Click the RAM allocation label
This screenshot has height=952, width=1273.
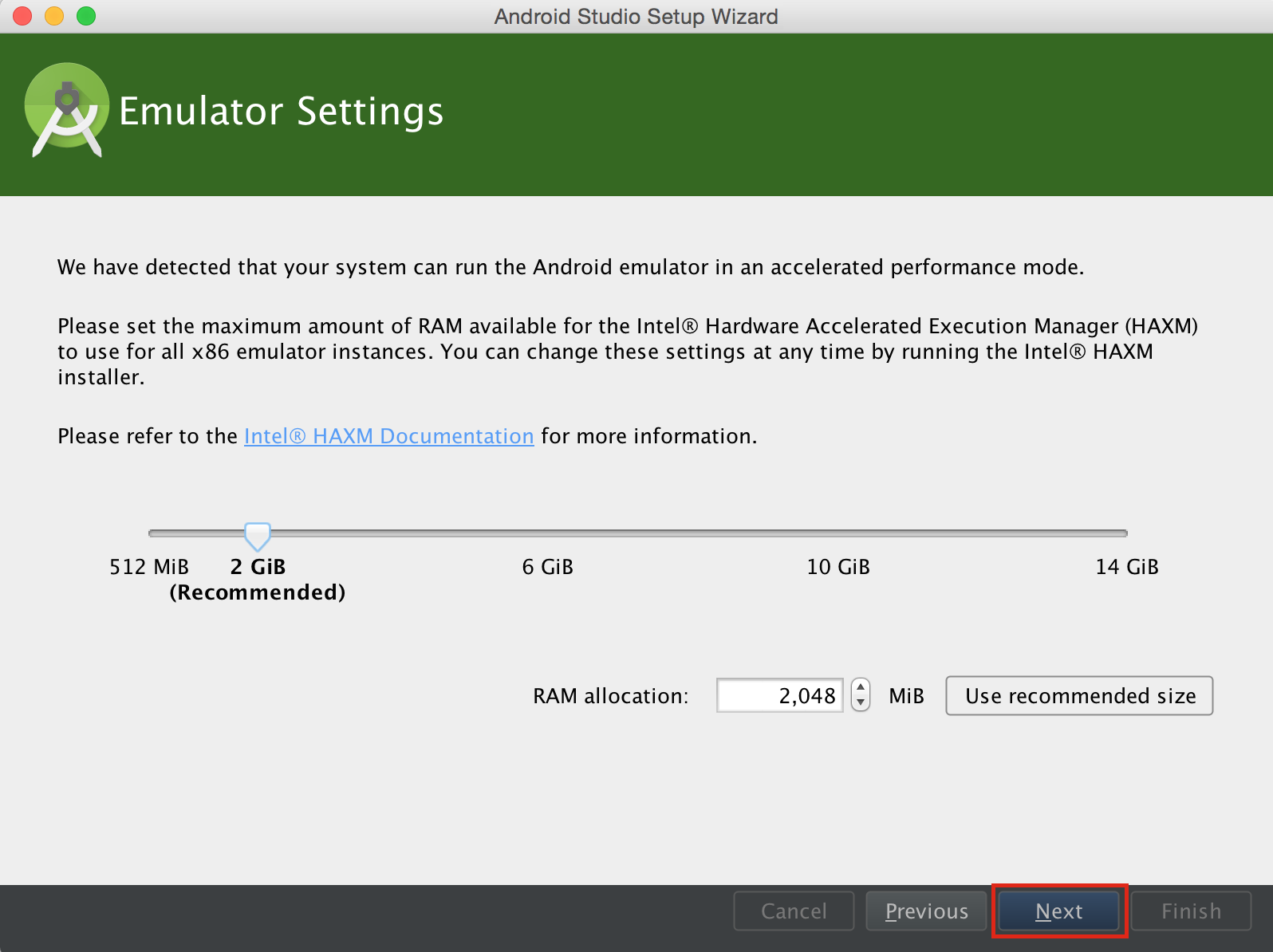point(610,696)
